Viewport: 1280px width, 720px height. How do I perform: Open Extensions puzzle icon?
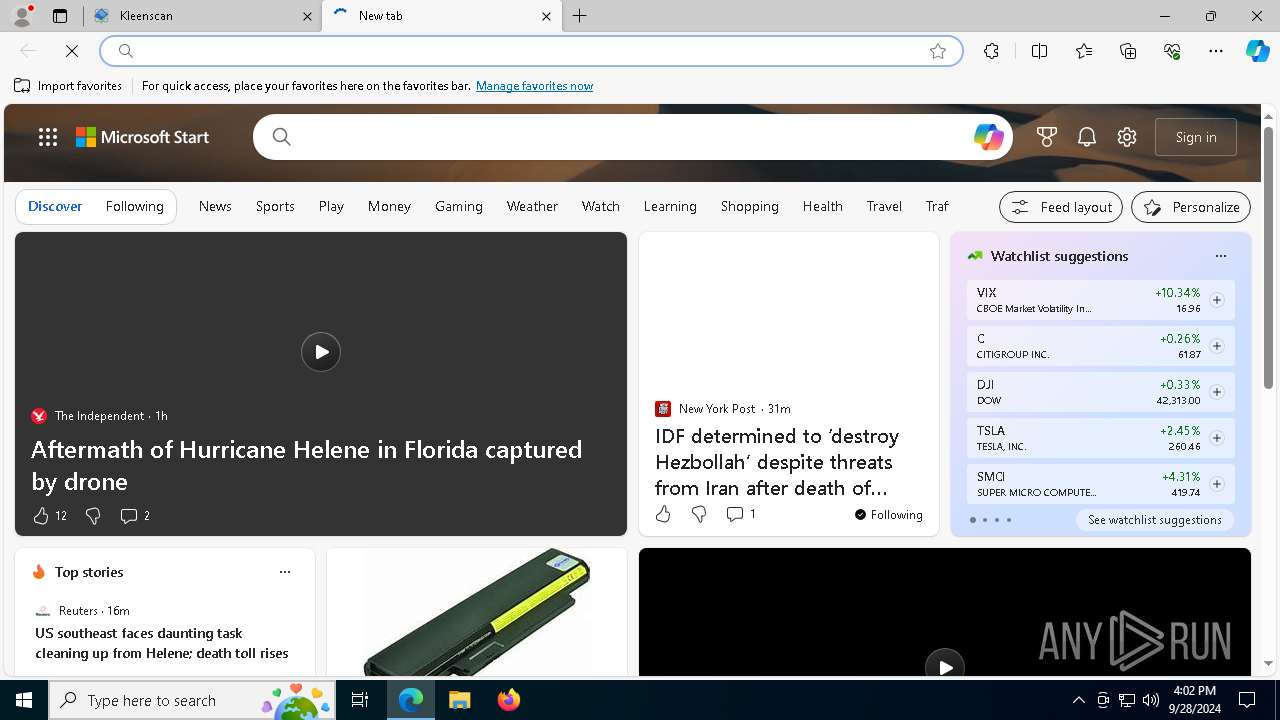[991, 51]
